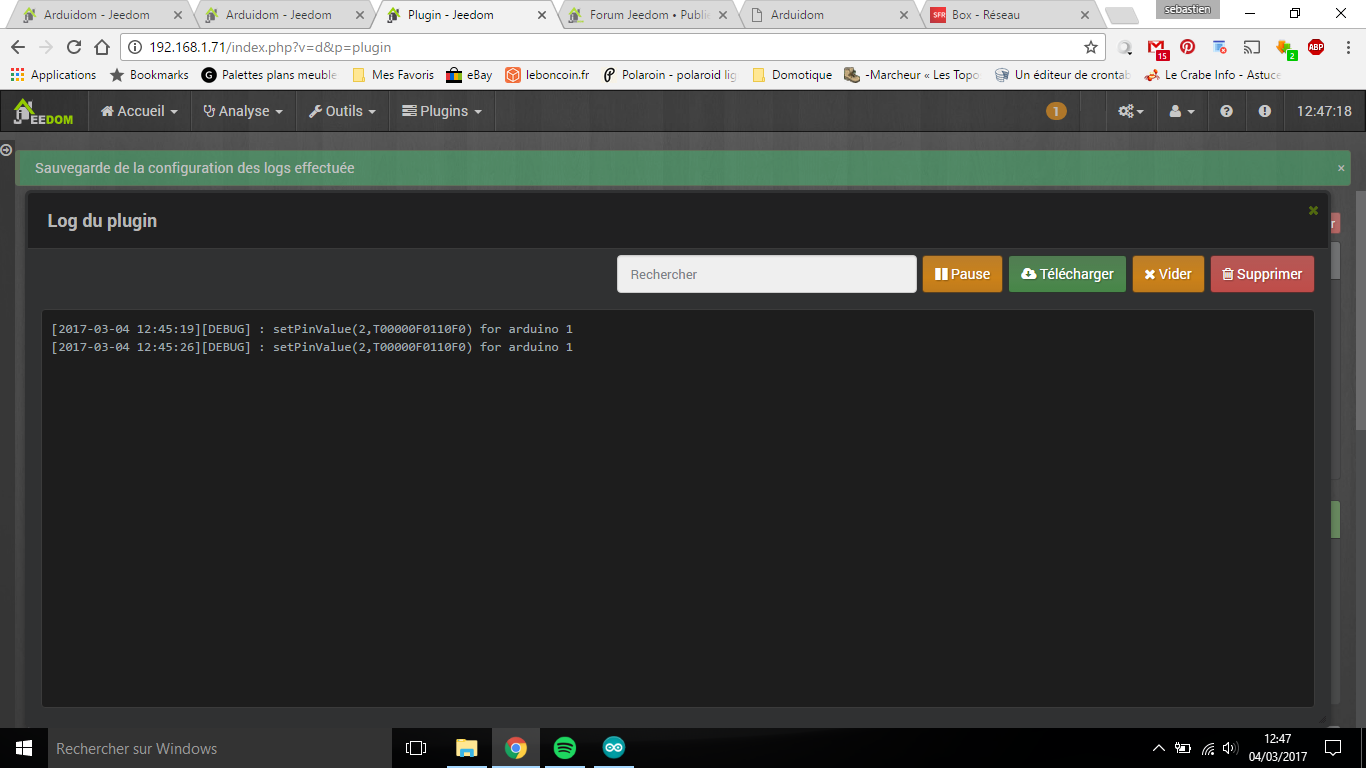The image size is (1366, 768).
Task: Click the popup blocker window extension icon
Action: pos(1219,47)
